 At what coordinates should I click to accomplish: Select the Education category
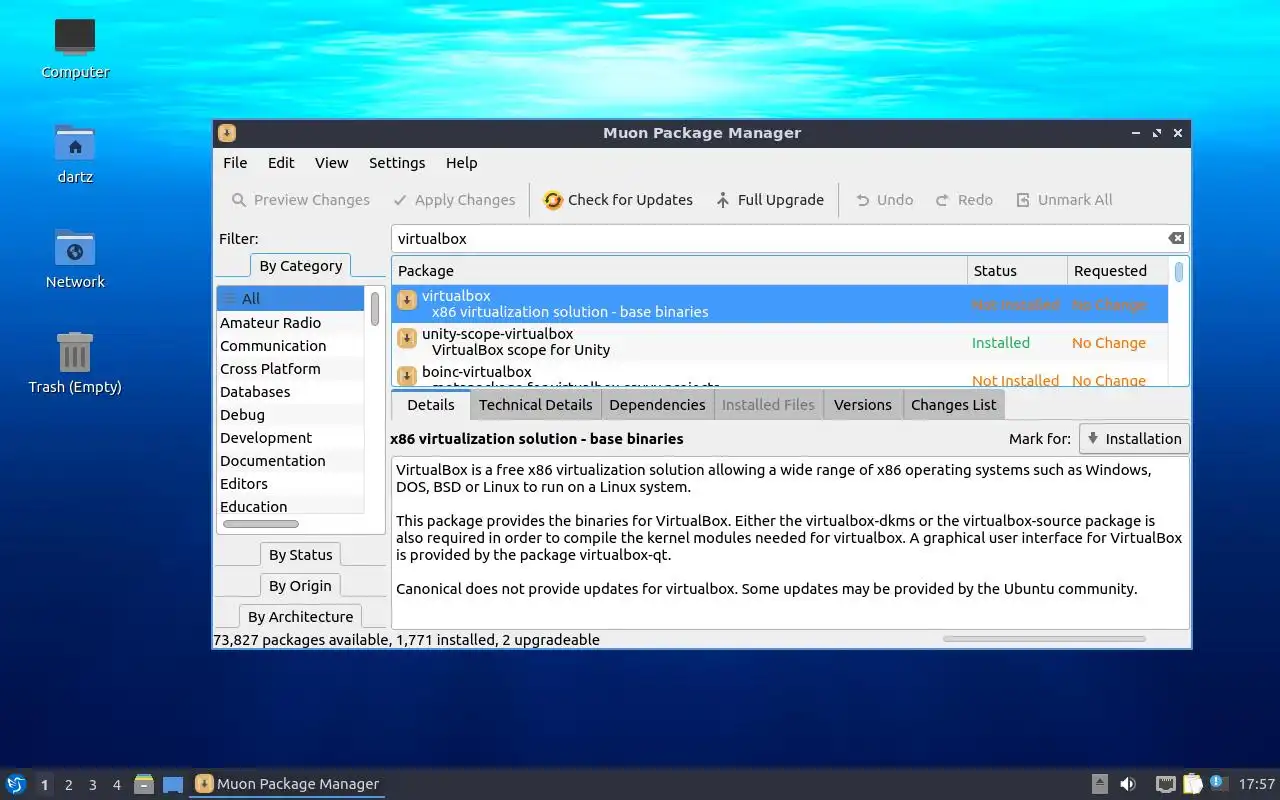(x=291, y=506)
